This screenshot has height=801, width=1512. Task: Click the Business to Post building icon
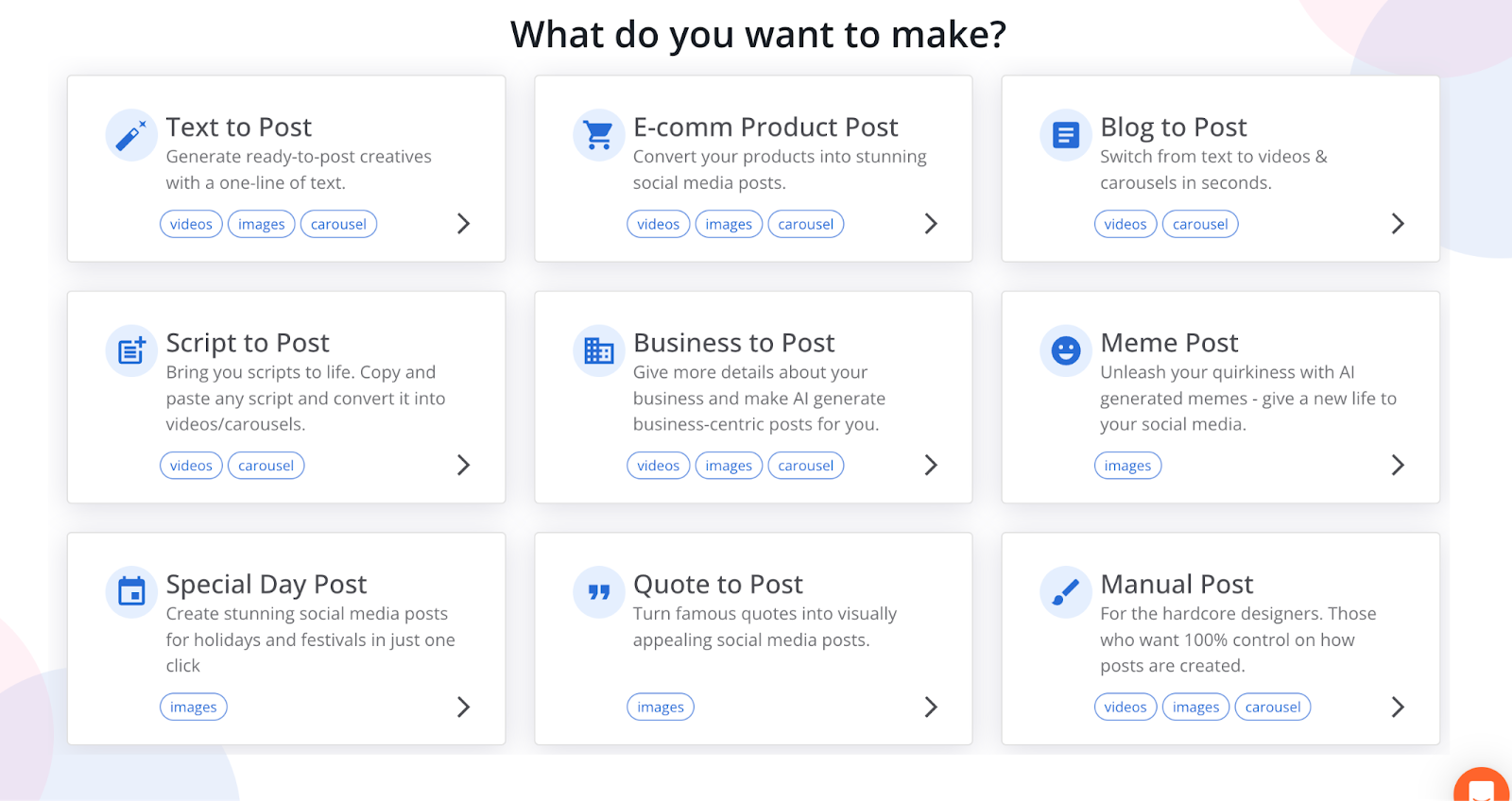(598, 350)
